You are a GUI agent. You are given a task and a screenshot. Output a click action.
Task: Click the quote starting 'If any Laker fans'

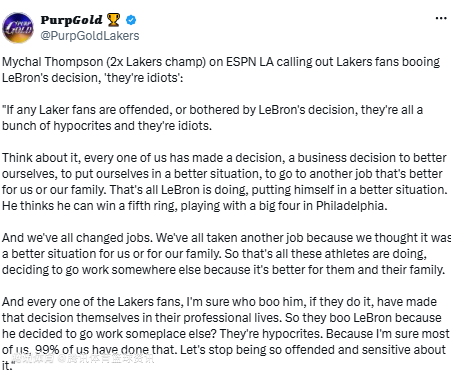click(x=212, y=118)
